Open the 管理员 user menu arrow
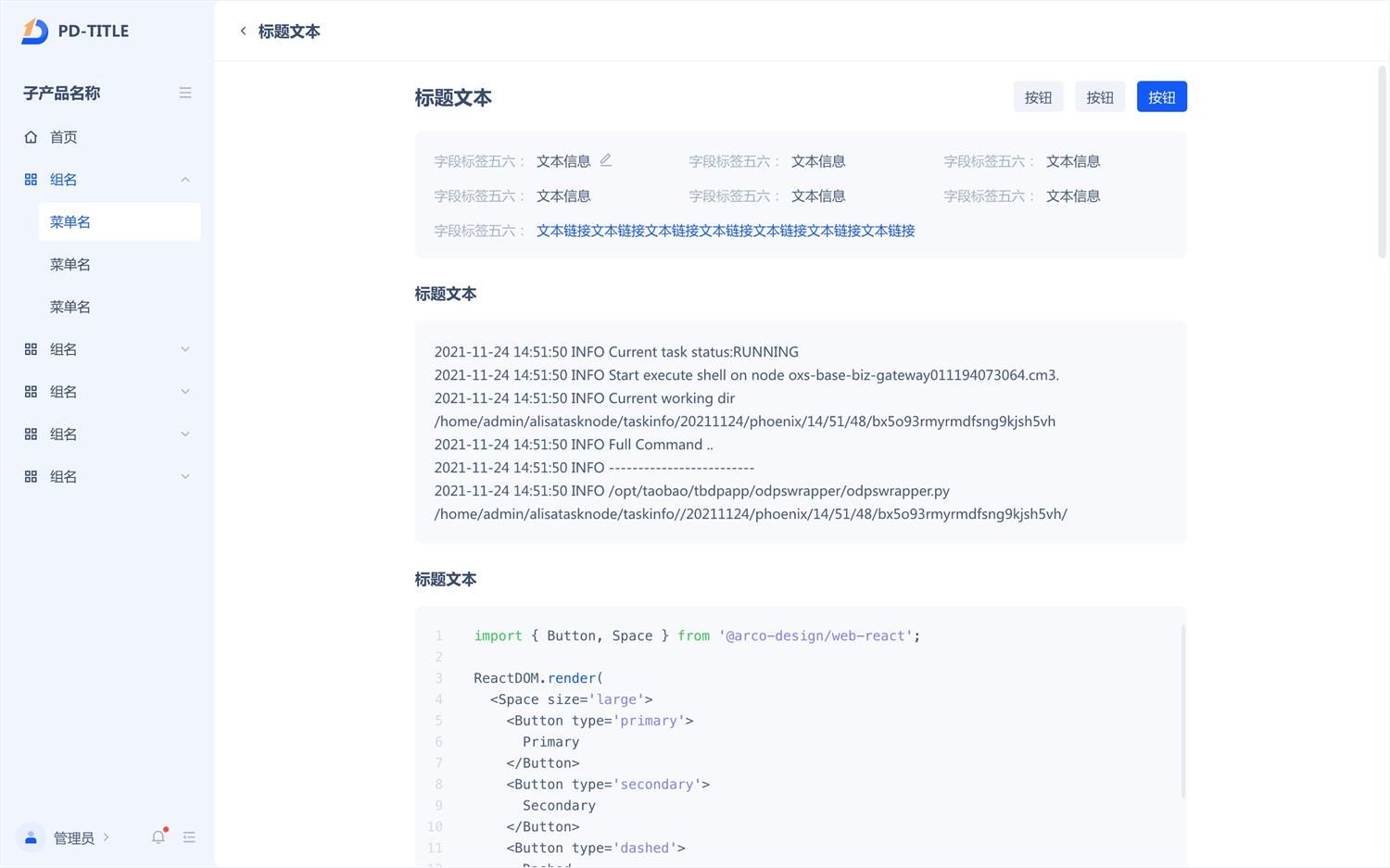Image resolution: width=1390 pixels, height=868 pixels. (107, 837)
